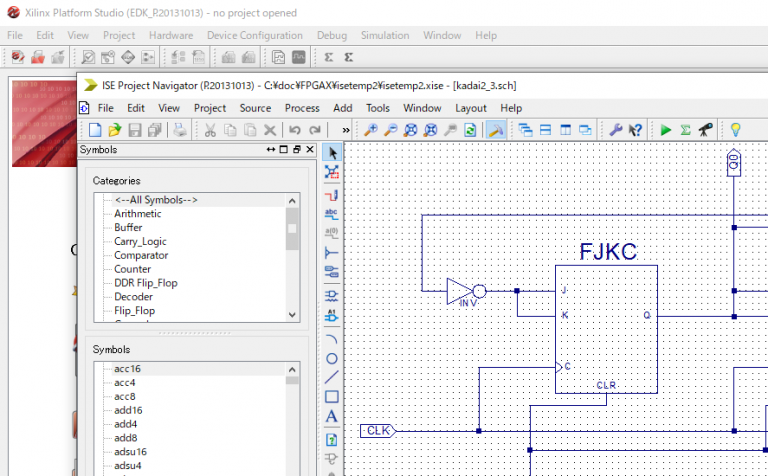The image size is (768, 476).
Task: Click the green Run implementation icon
Action: click(666, 130)
